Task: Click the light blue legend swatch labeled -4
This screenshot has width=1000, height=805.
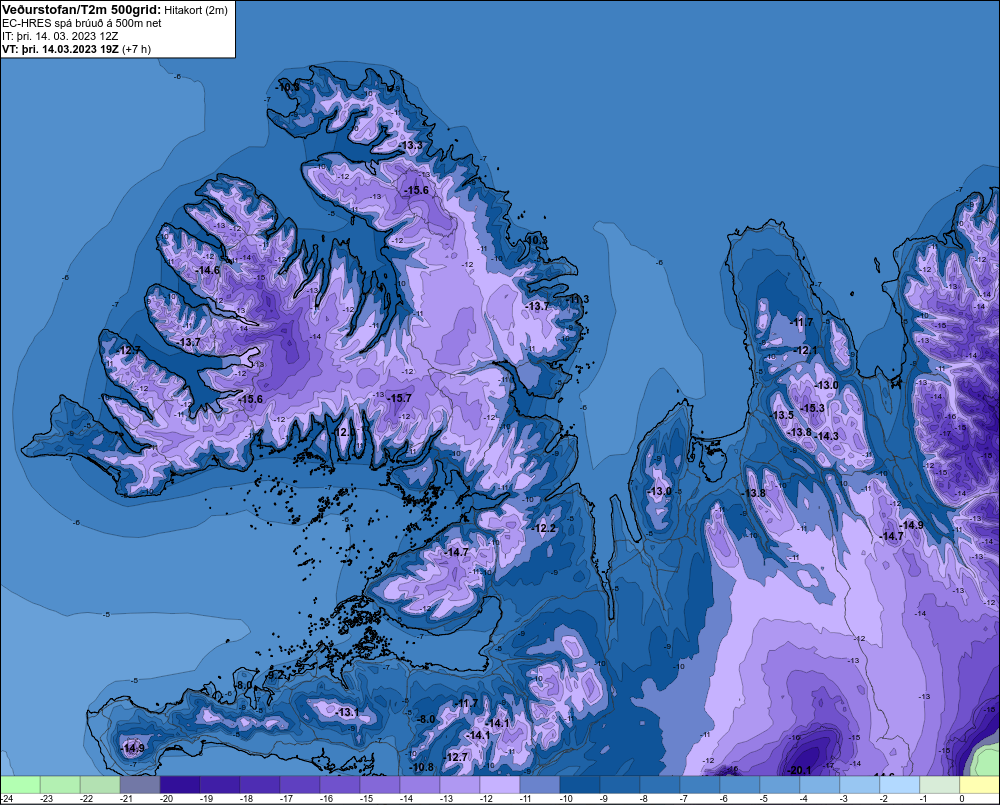Action: tap(820, 784)
